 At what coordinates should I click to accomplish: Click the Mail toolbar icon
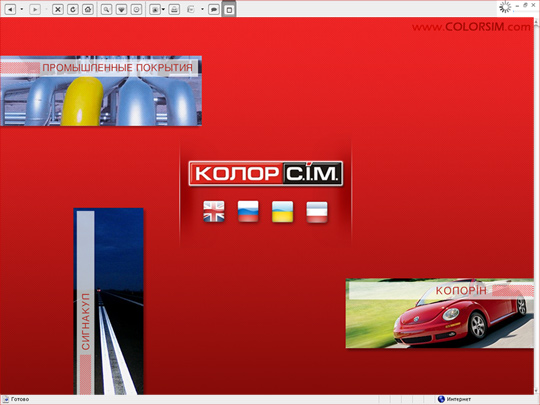[155, 9]
